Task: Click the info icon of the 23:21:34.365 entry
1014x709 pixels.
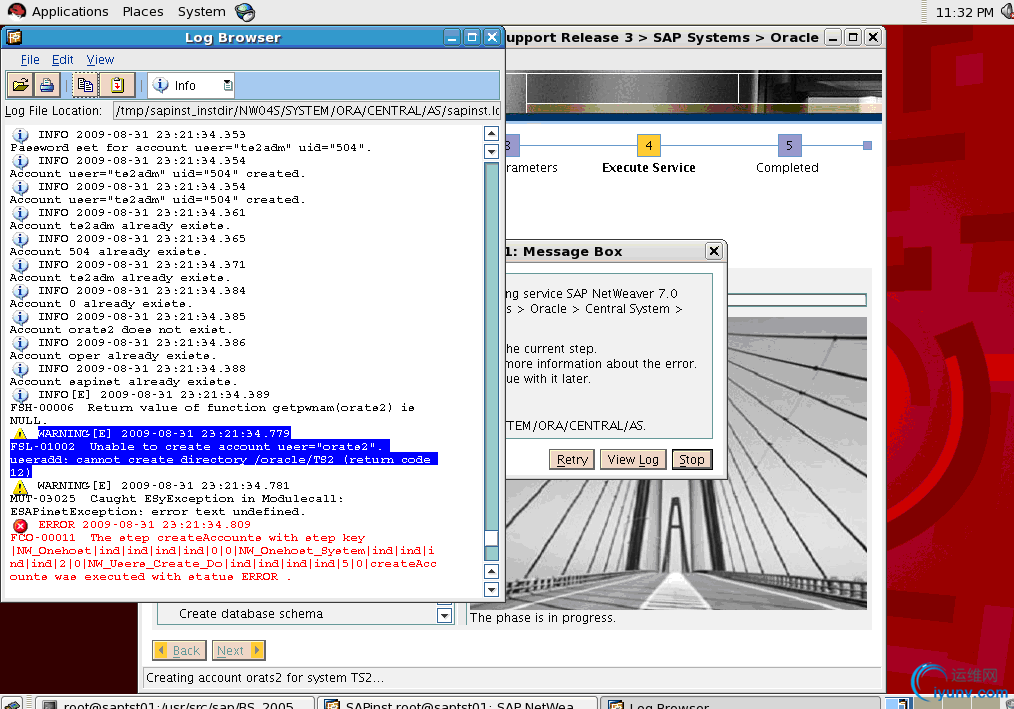Action: coord(20,239)
